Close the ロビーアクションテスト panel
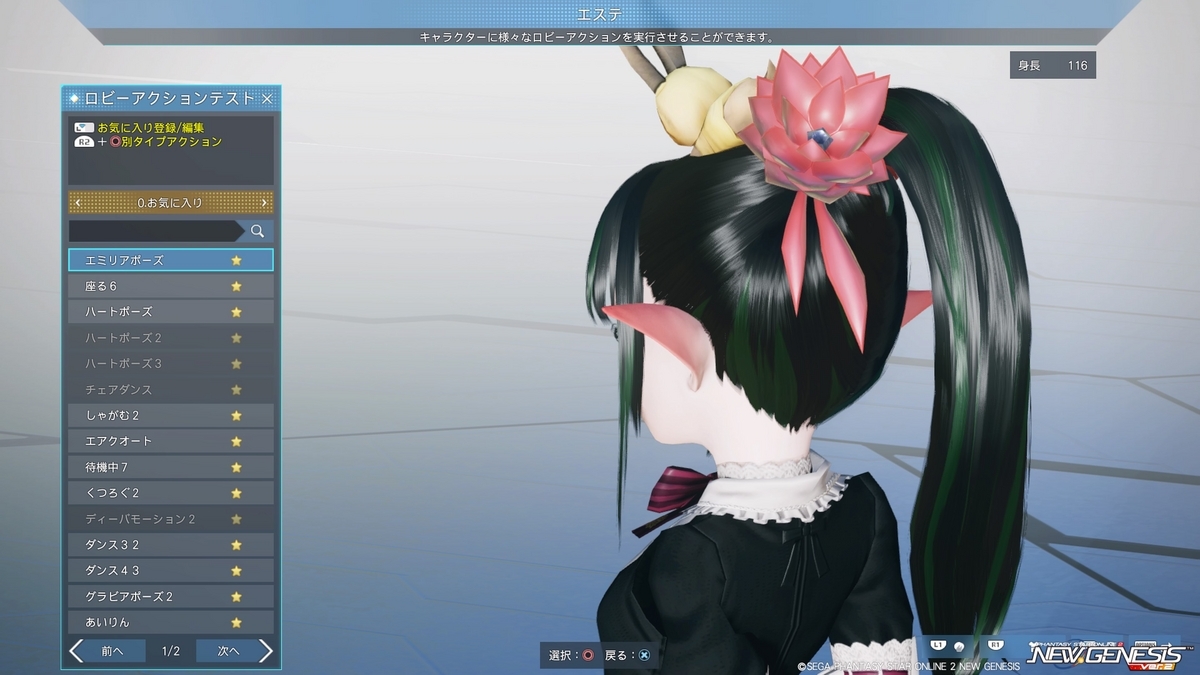This screenshot has height=675, width=1200. [267, 98]
